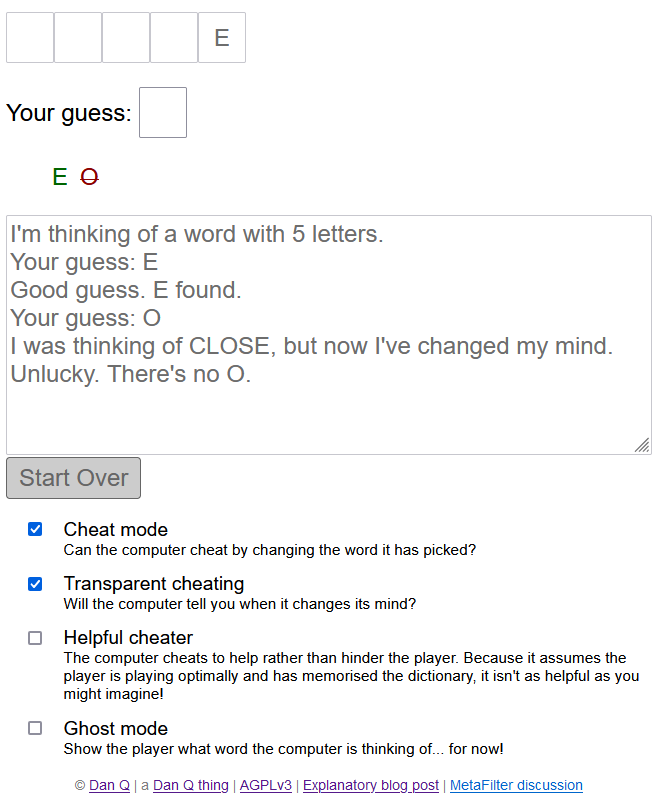Uncheck the Transparent cheating checkbox
654x800 pixels.
pyautogui.click(x=35, y=583)
